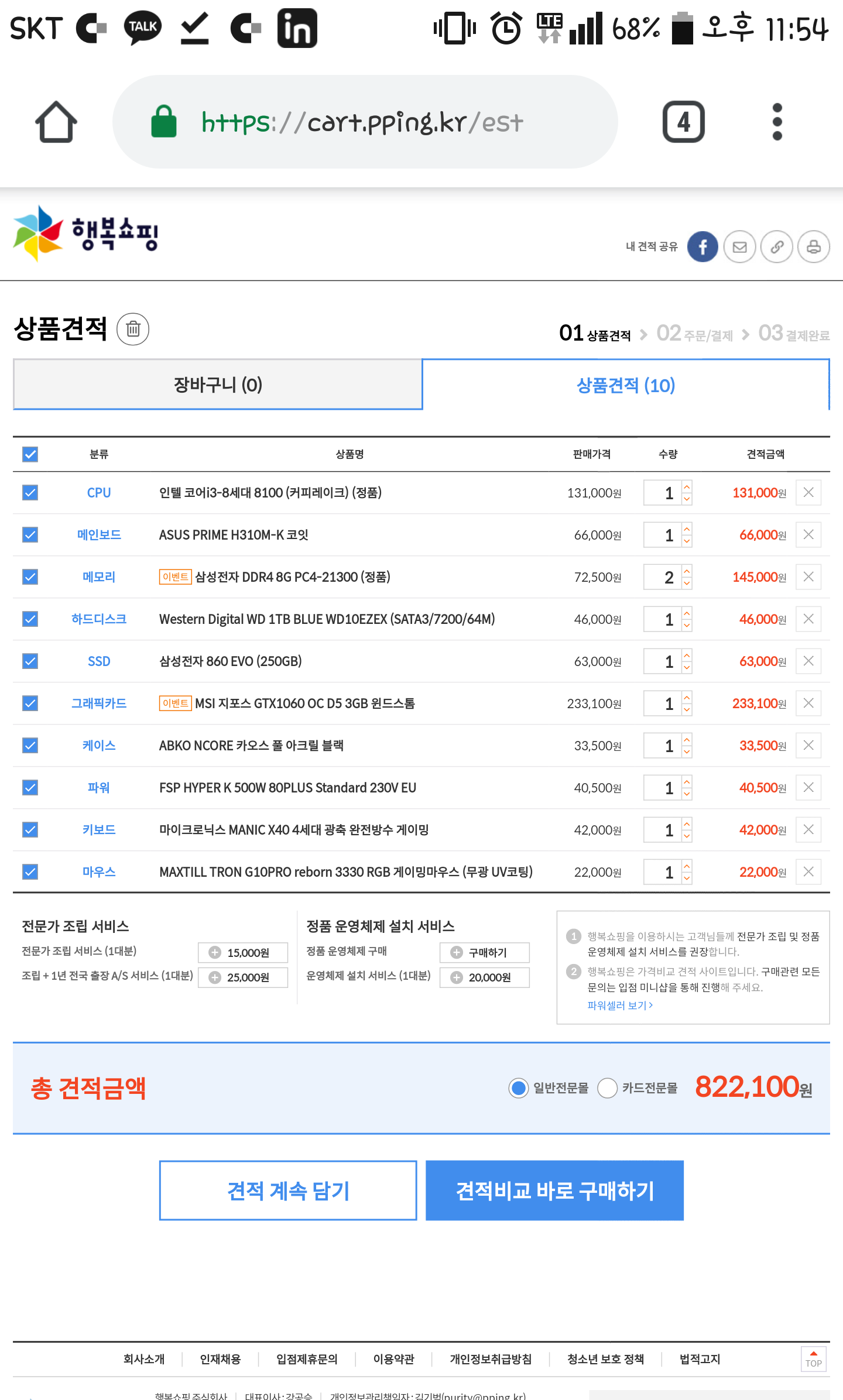
Task: Uncheck the 메인보드 row checkbox
Action: [x=30, y=535]
